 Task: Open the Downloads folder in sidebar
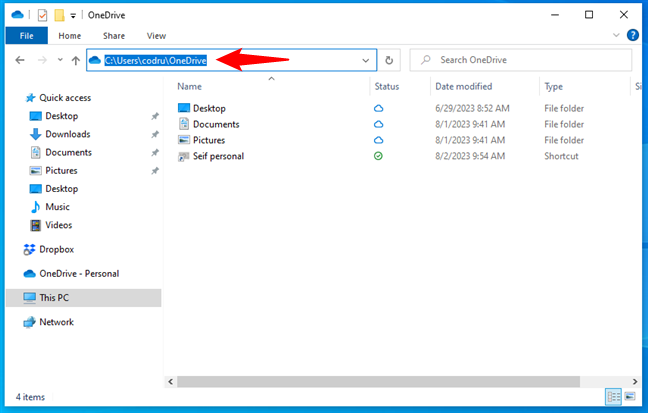tap(67, 134)
